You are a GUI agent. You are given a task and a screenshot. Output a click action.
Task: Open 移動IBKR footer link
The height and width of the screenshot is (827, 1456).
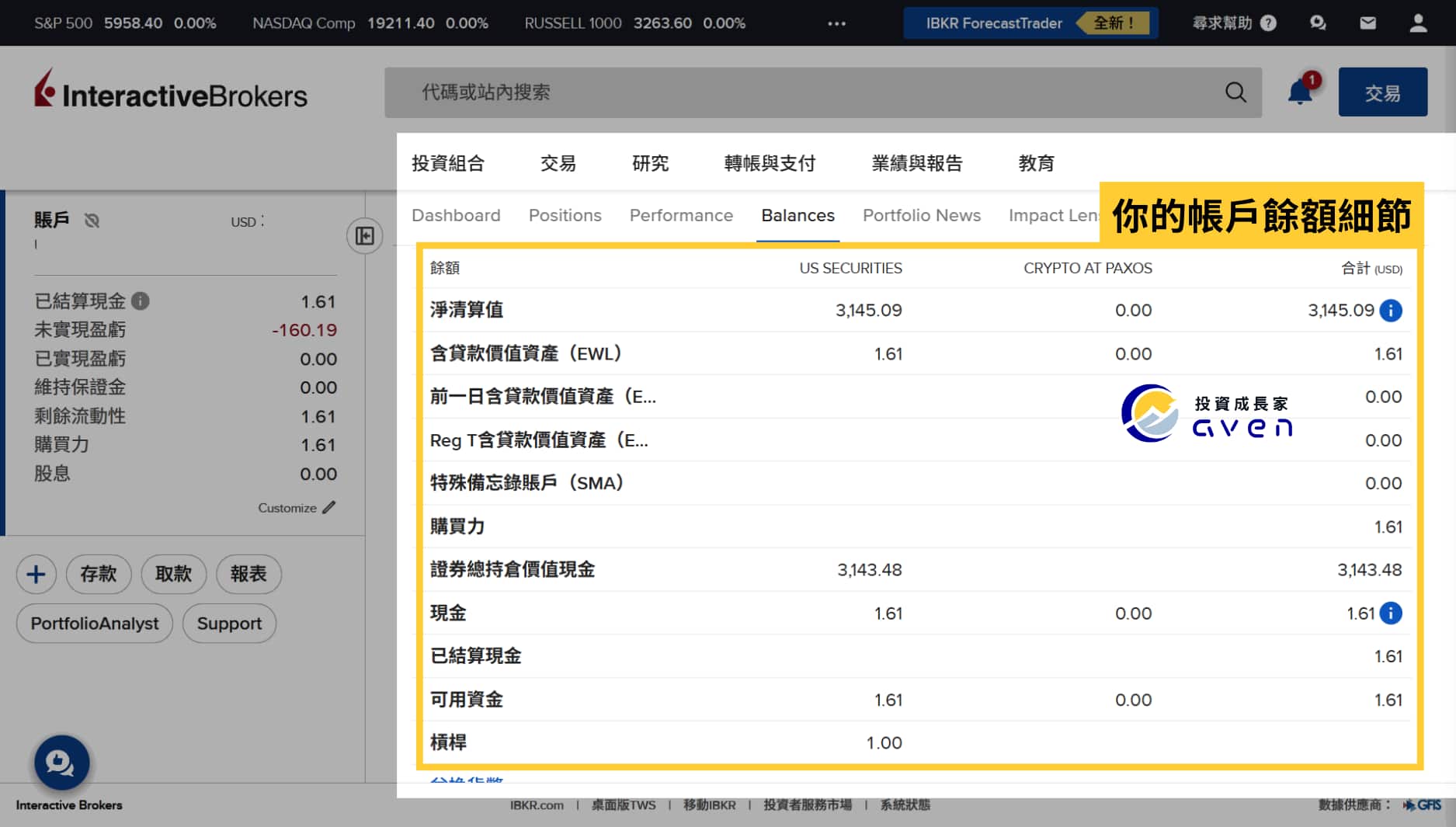tap(709, 805)
